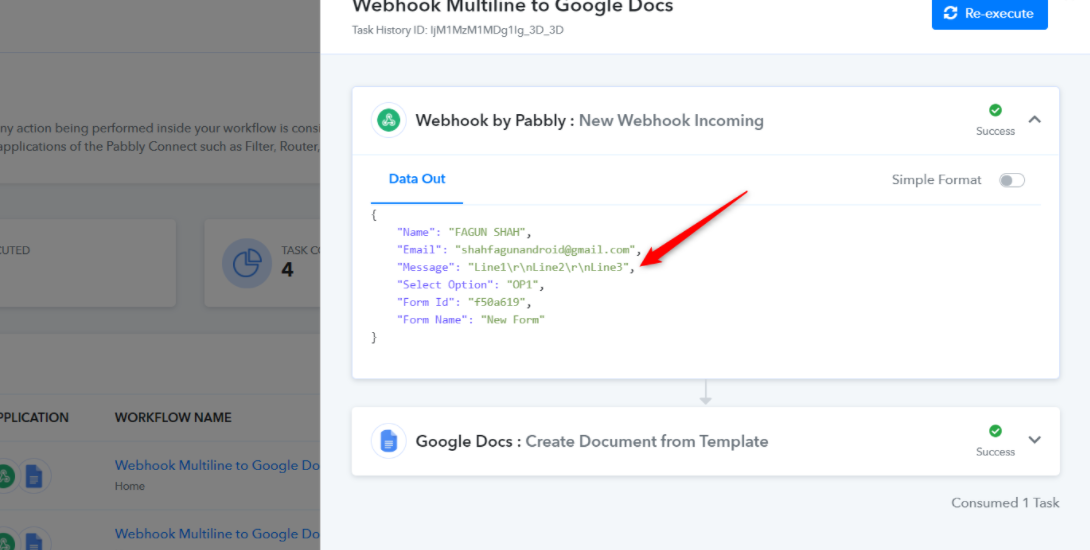
Task: Collapse the Webhook by Pabbly step chevron
Action: point(1035,120)
